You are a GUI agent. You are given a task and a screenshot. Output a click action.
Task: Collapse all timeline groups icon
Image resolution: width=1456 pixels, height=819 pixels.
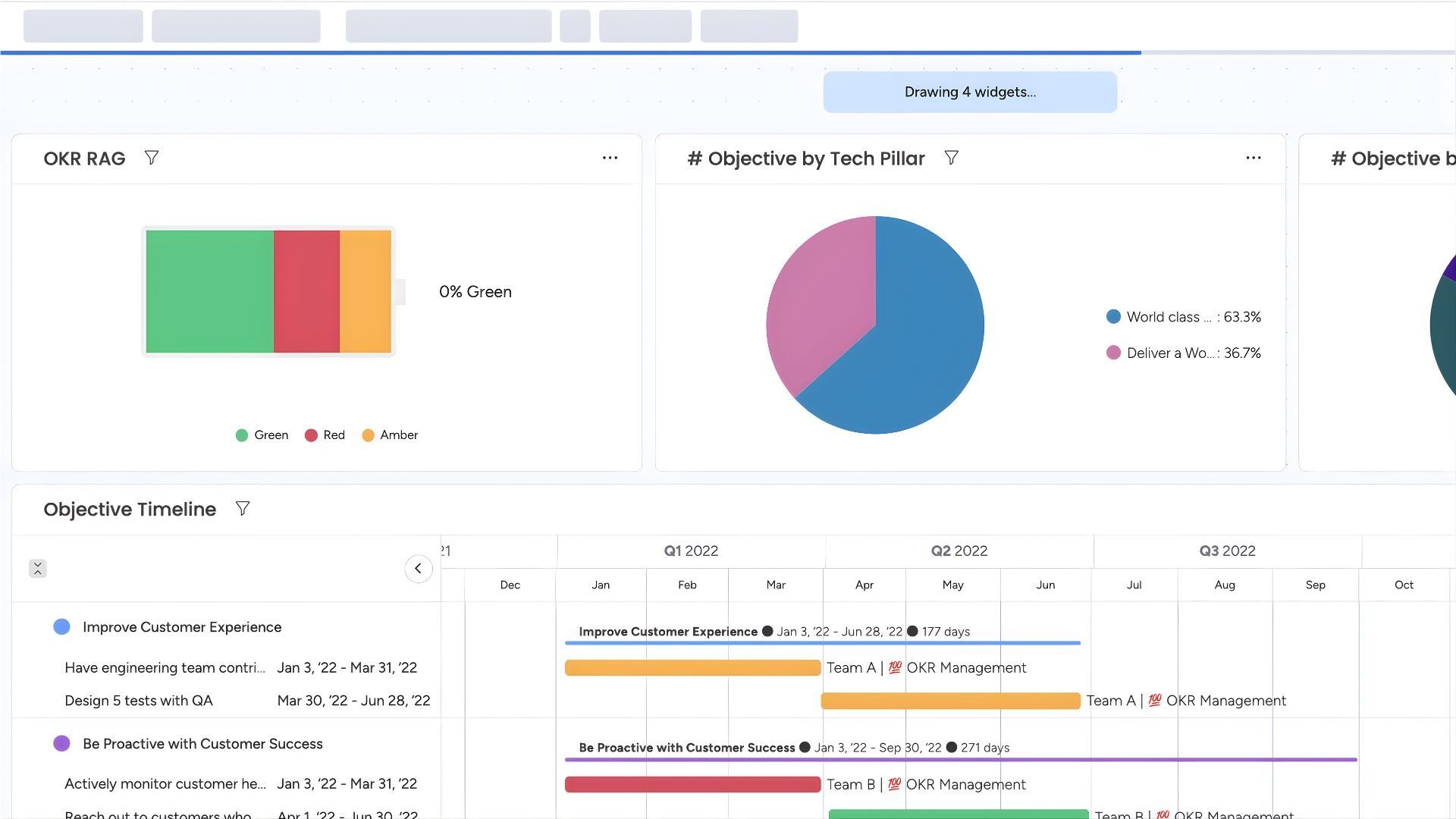37,569
